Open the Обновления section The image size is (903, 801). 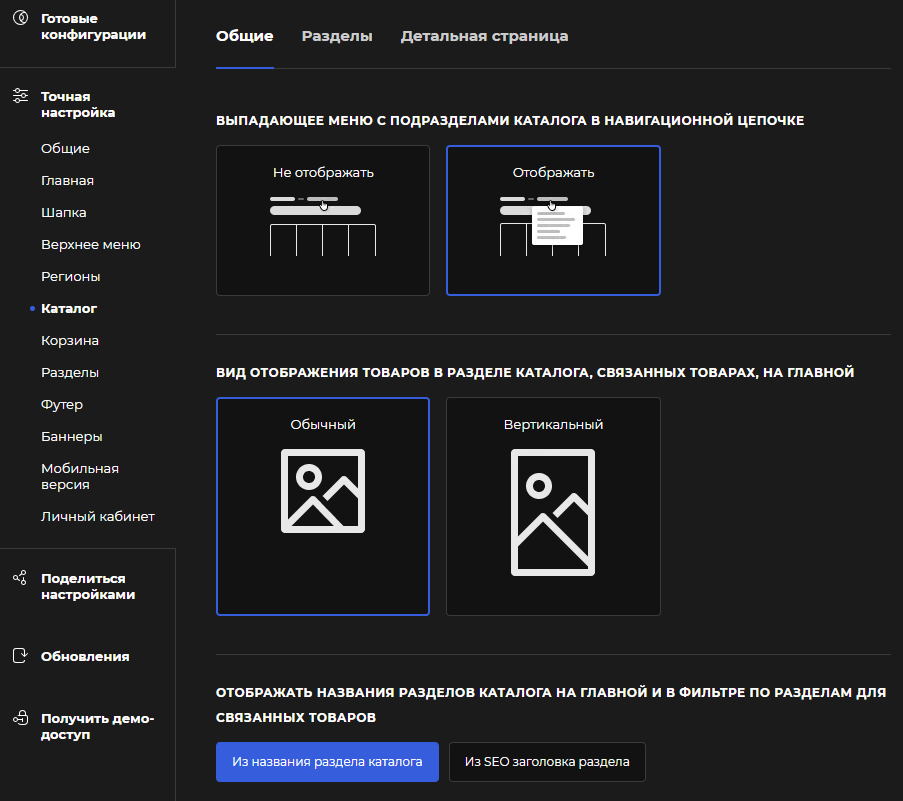[x=85, y=656]
